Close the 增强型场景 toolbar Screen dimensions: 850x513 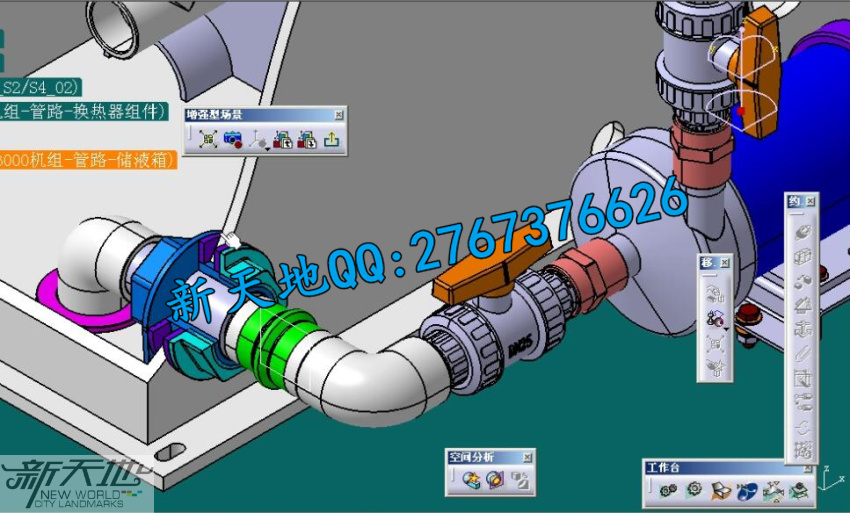338,114
